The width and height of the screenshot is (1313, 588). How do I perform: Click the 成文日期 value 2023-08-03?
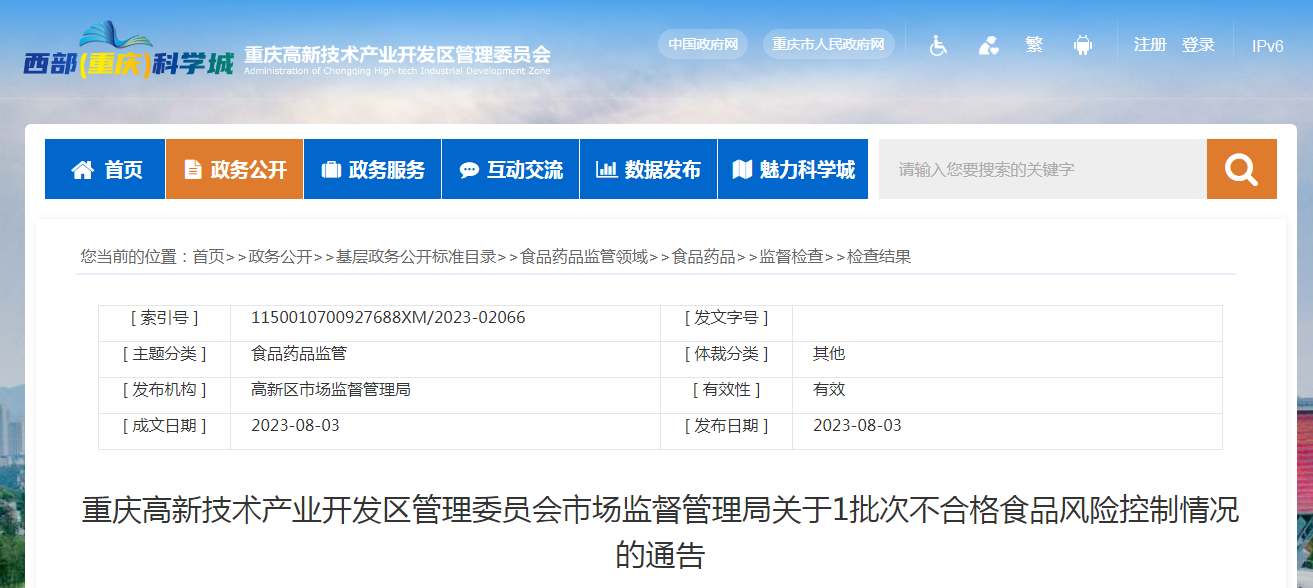pyautogui.click(x=295, y=426)
